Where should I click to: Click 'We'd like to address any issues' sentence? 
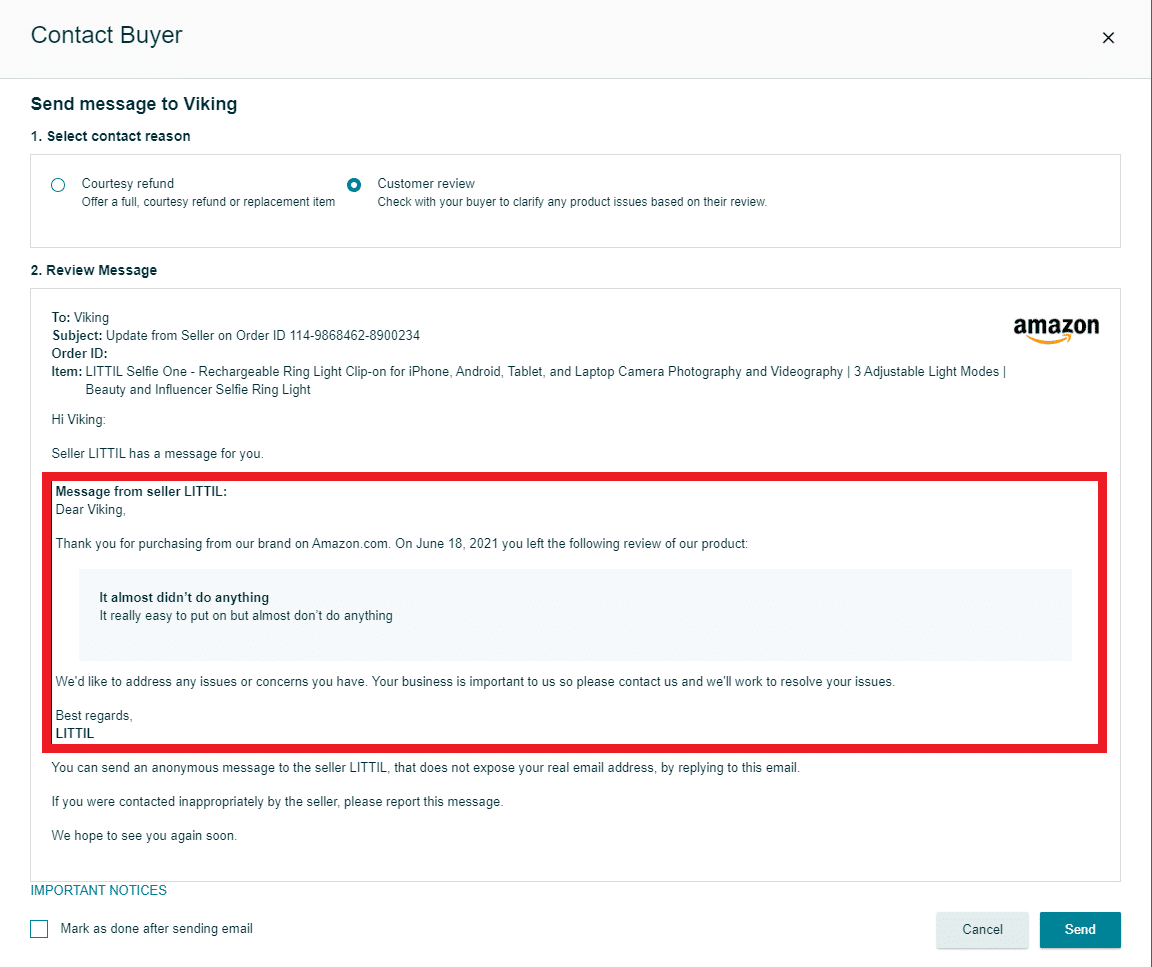click(x=475, y=682)
